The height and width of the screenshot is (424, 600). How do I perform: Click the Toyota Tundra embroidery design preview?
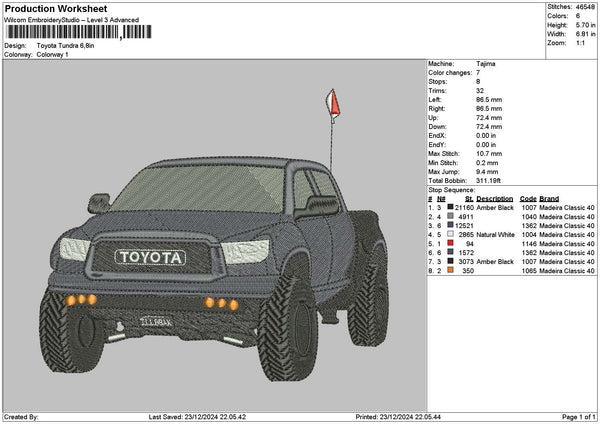click(215, 236)
